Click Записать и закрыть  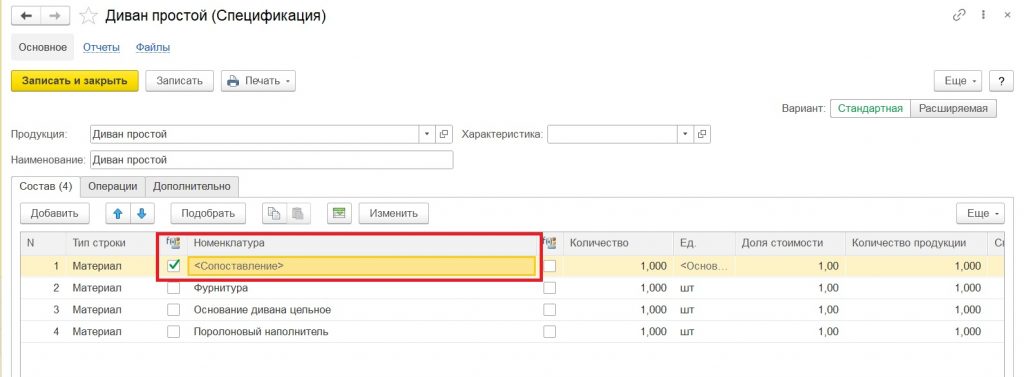74,81
